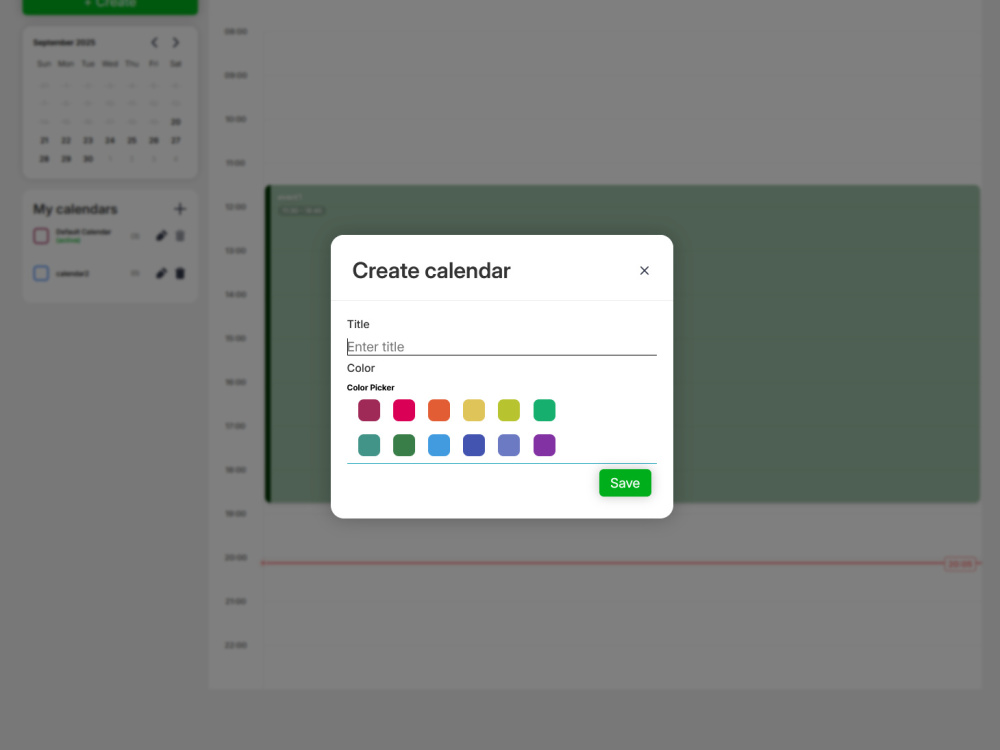
Task: Select day 26 in mini calendar
Action: tap(154, 140)
